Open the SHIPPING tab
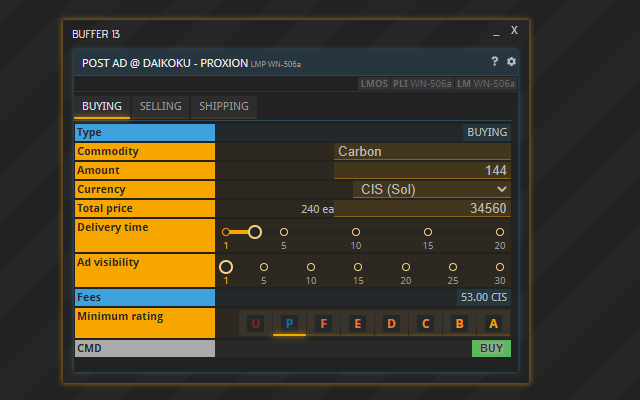640x400 pixels. coord(224,107)
